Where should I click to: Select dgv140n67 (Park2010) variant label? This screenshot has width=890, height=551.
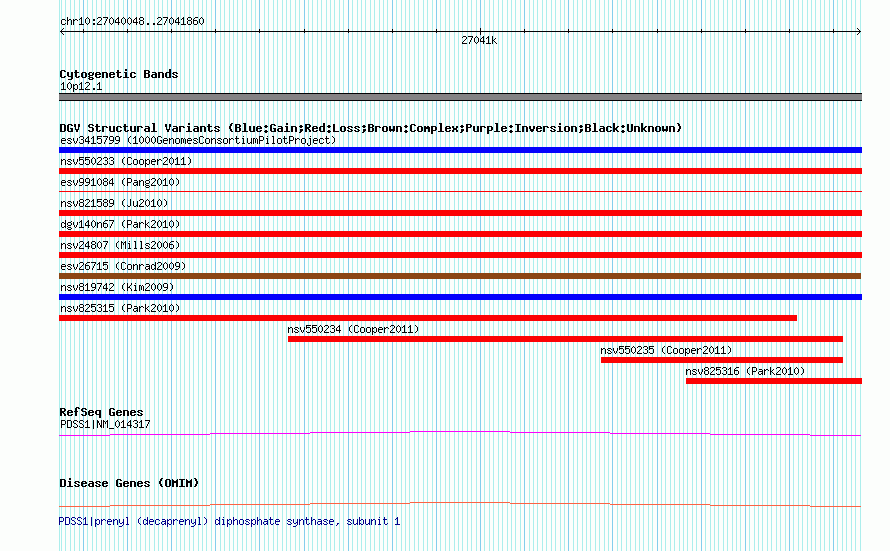(x=120, y=224)
